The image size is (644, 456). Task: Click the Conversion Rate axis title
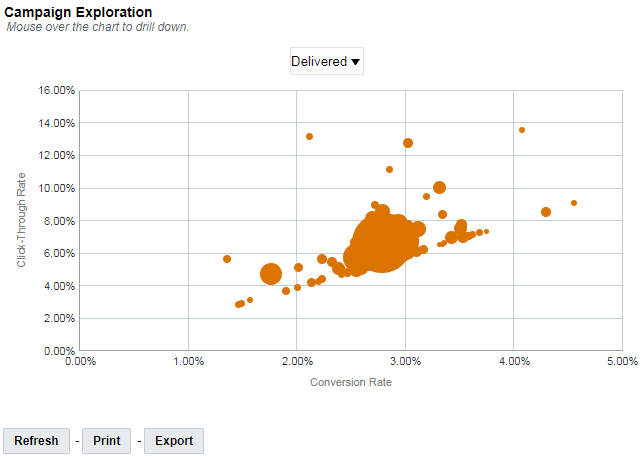point(351,382)
